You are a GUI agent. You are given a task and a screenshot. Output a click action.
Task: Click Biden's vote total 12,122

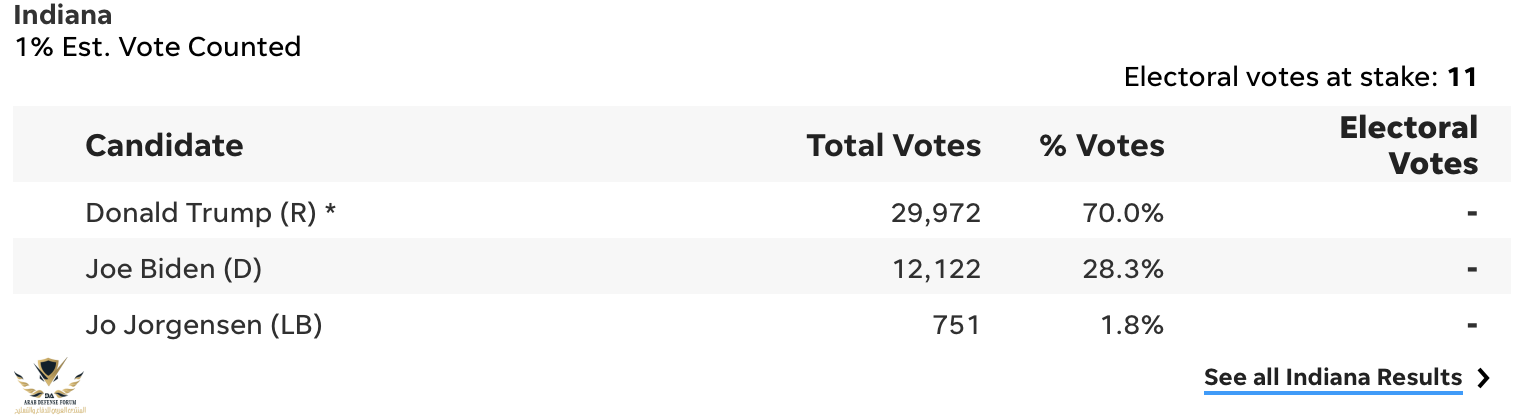937,270
